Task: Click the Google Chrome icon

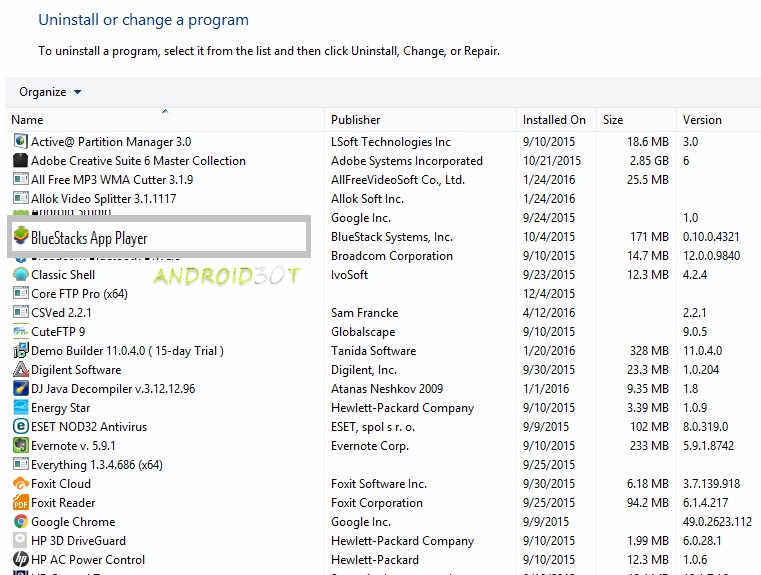Action: [20, 522]
